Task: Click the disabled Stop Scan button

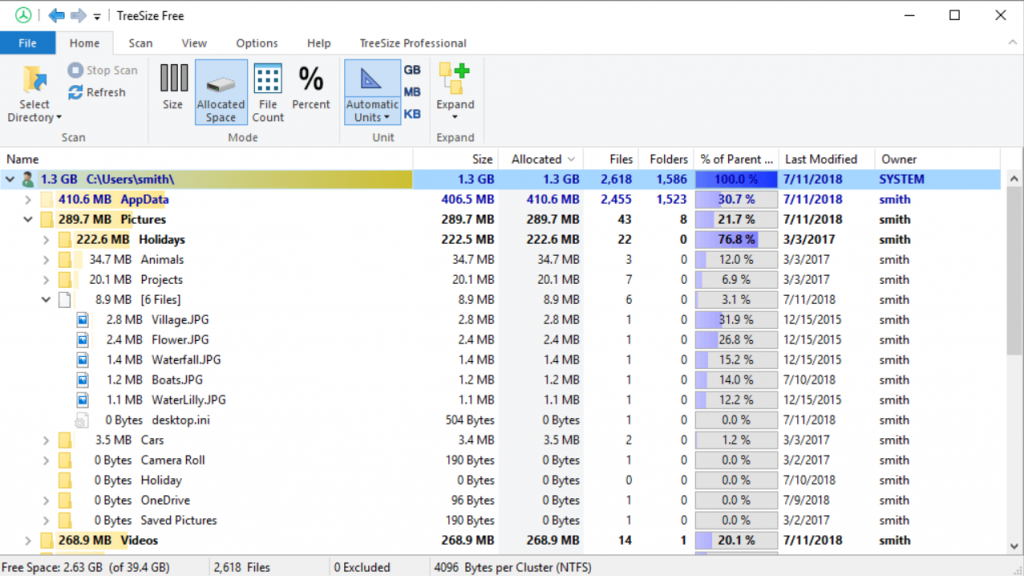Action: [x=103, y=70]
